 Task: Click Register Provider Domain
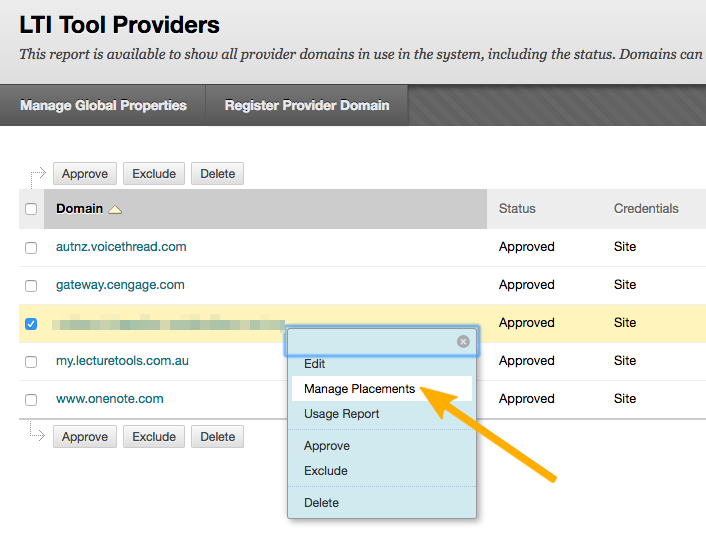click(306, 105)
